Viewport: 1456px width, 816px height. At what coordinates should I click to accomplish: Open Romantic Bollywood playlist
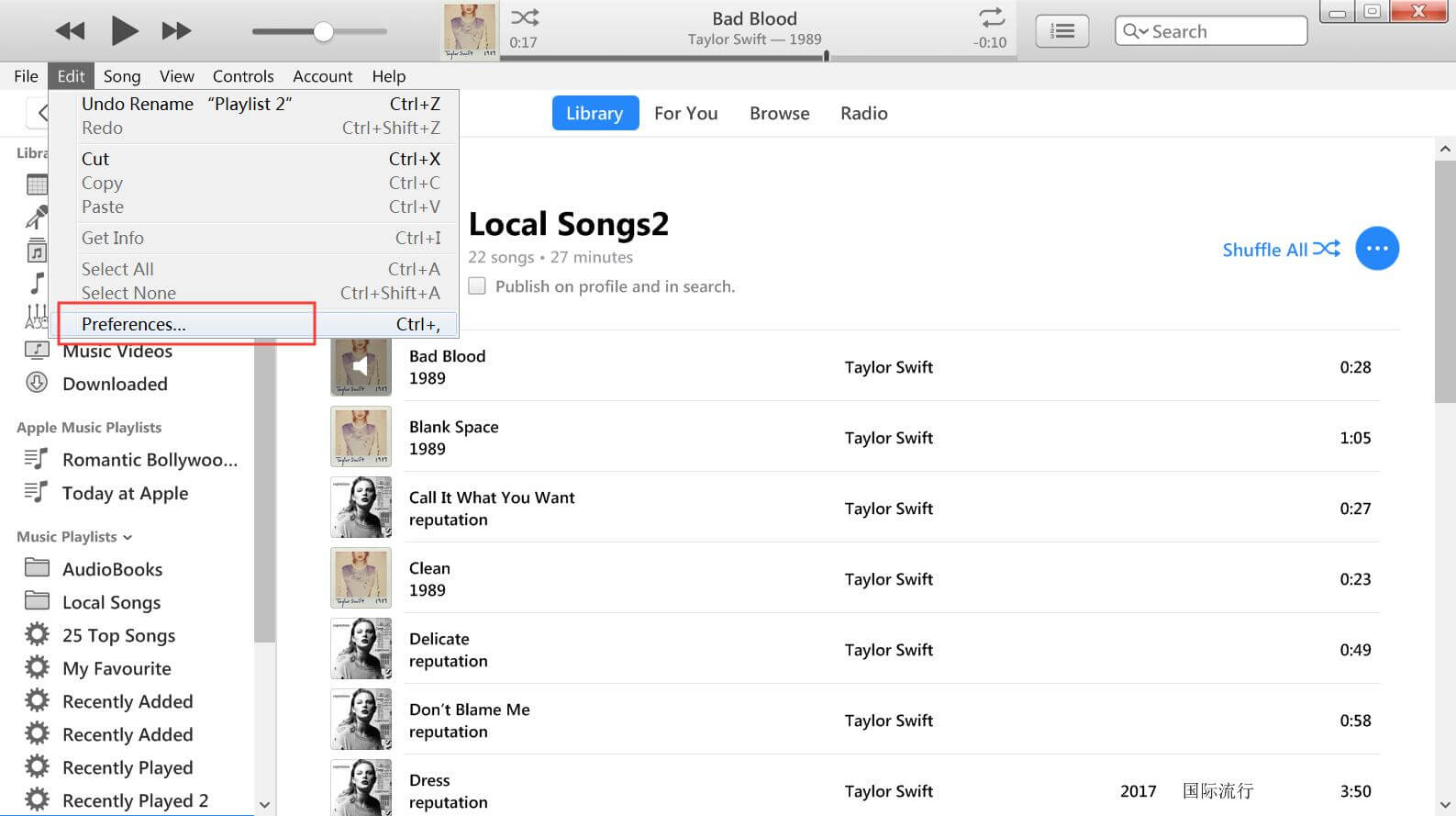pyautogui.click(x=150, y=460)
